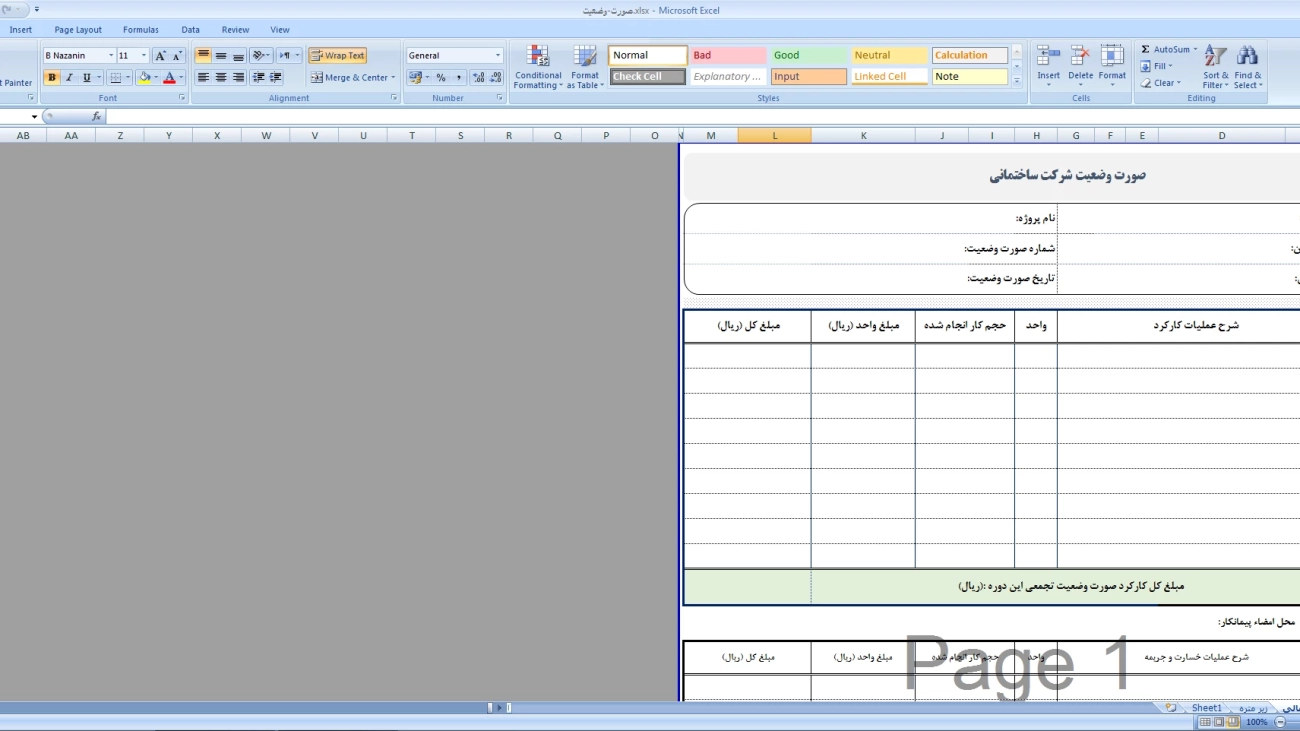Switch to Page Layout view in status bar
The image size is (1300, 731).
click(x=1218, y=722)
